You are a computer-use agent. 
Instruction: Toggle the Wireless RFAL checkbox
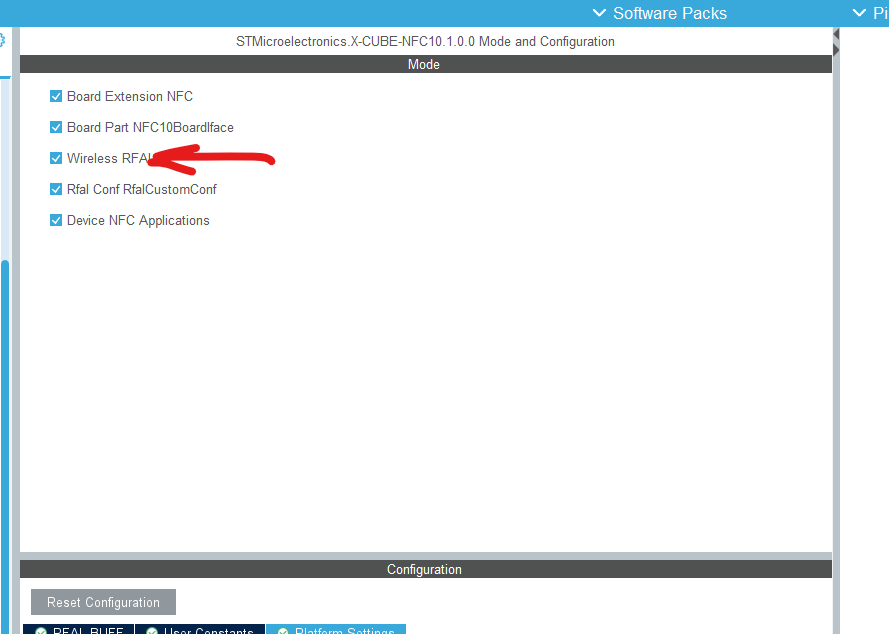56,158
